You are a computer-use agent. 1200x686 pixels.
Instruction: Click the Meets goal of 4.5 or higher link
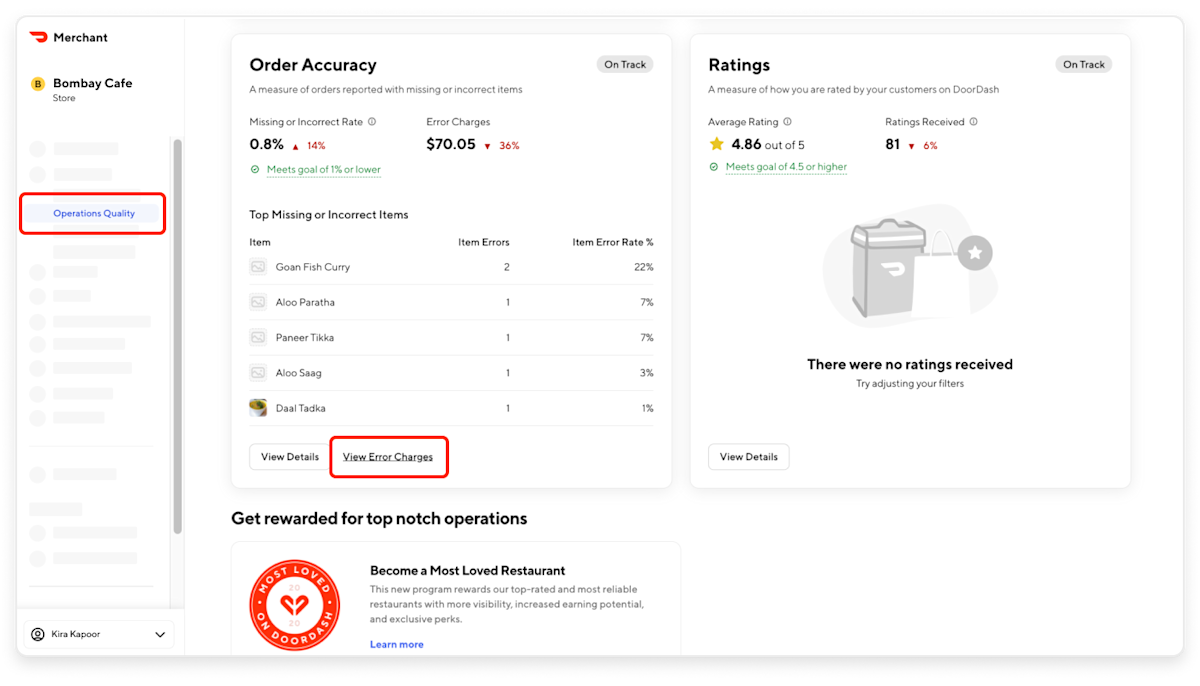point(786,167)
